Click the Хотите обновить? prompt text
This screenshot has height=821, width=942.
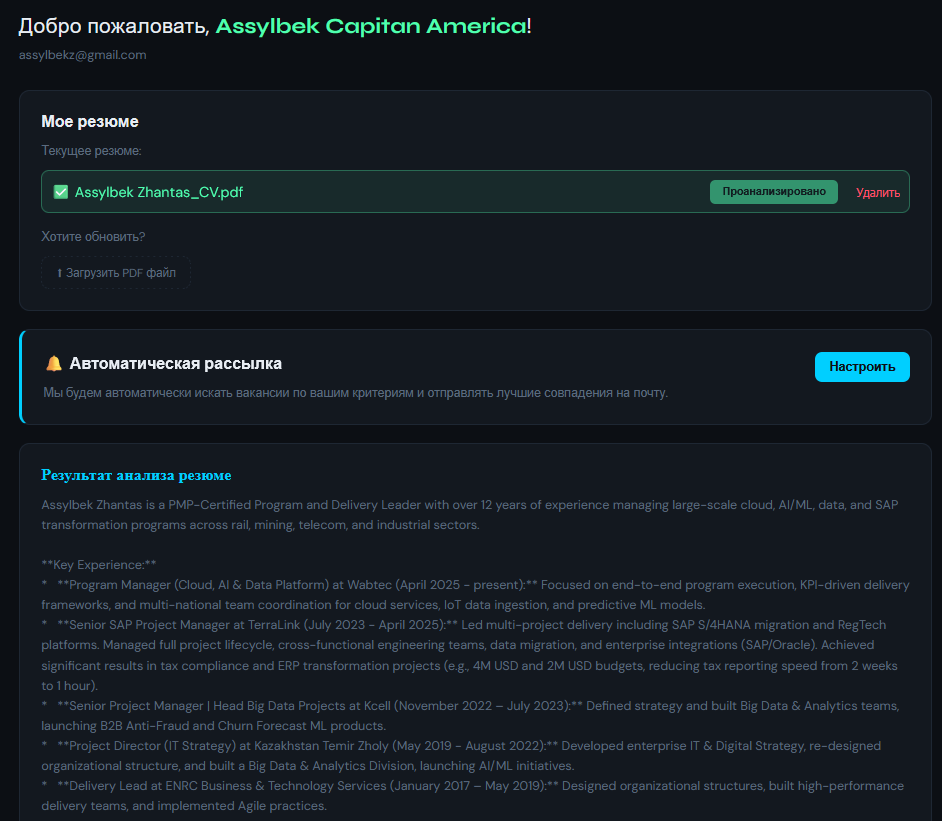tap(93, 237)
